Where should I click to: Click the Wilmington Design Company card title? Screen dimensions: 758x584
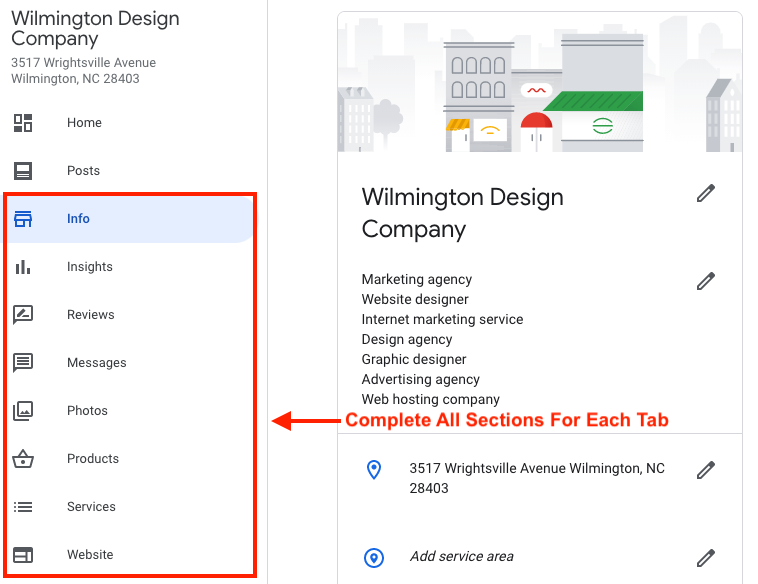(463, 213)
